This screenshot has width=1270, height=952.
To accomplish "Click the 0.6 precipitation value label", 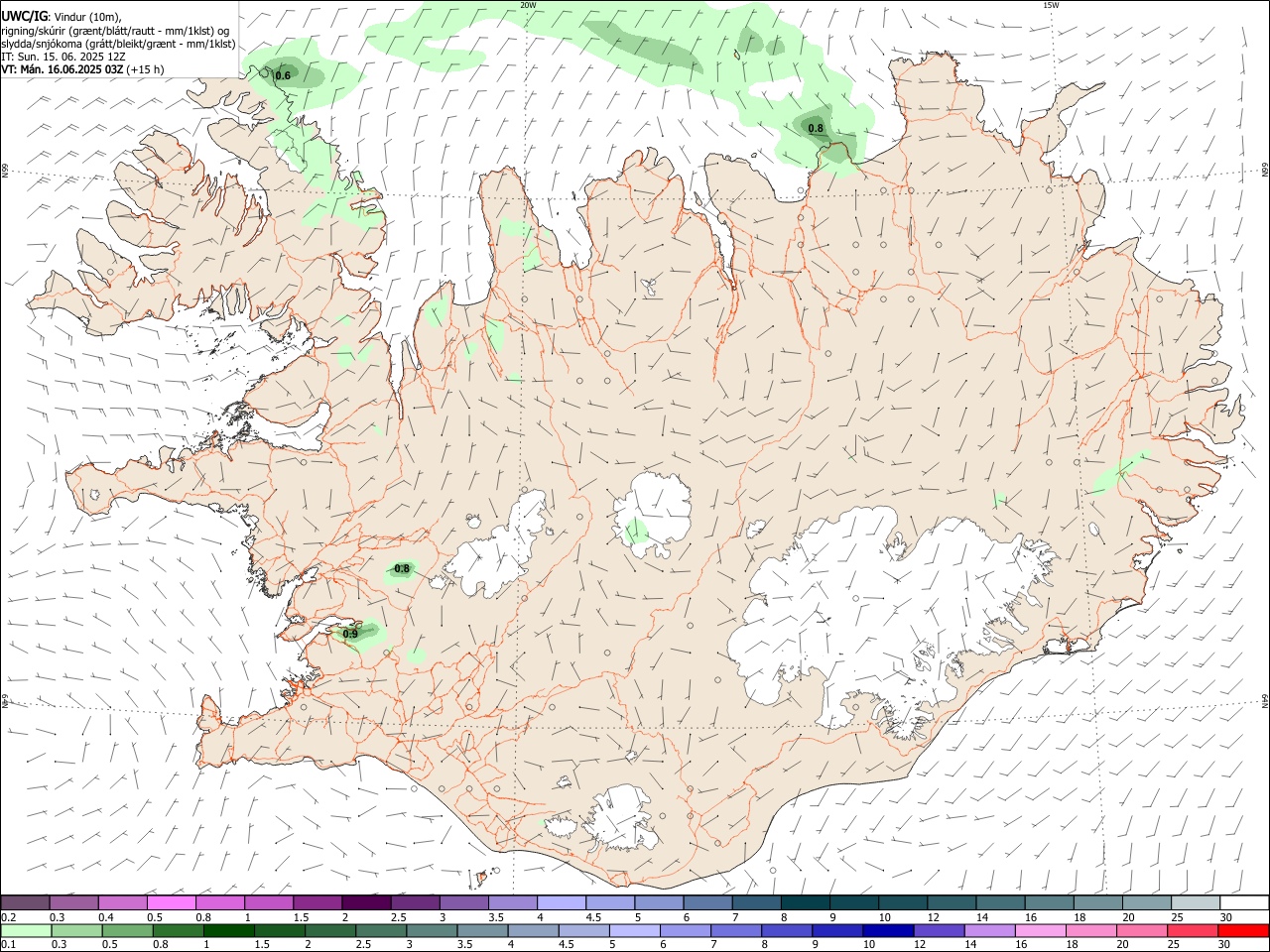I will click(283, 76).
